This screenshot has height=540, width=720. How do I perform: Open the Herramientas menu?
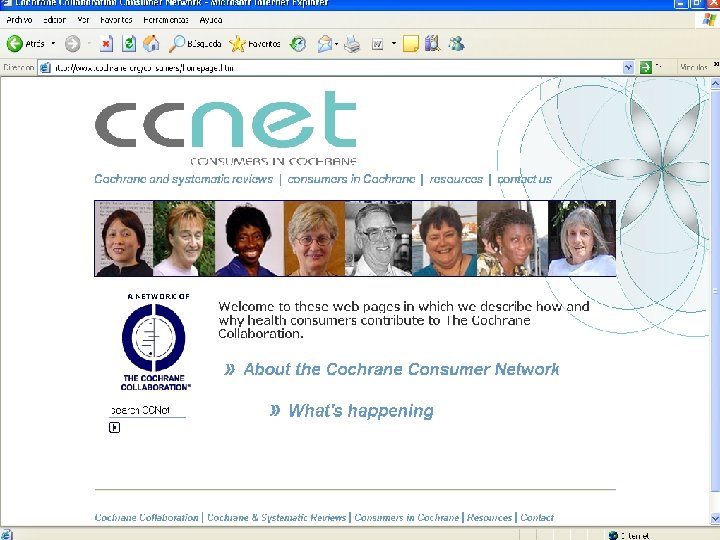[166, 20]
